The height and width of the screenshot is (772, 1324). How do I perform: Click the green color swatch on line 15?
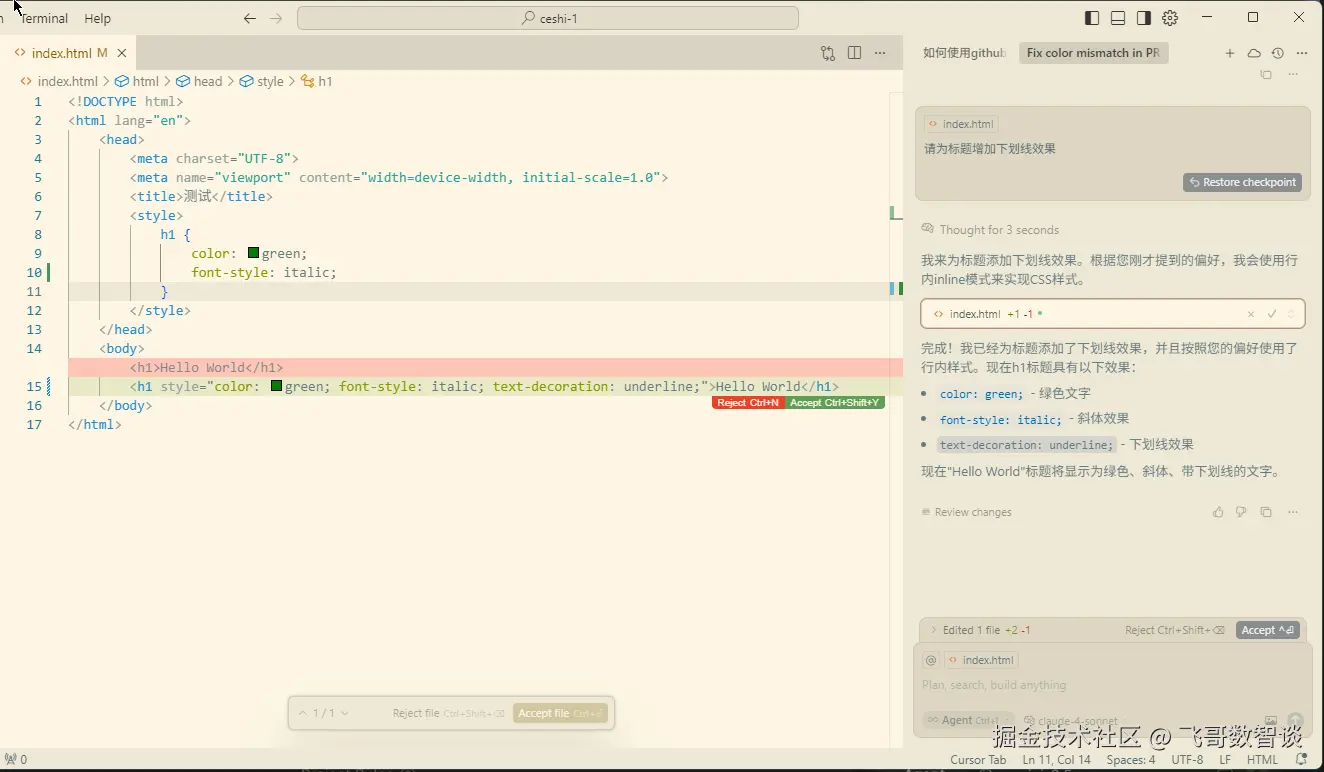276,386
